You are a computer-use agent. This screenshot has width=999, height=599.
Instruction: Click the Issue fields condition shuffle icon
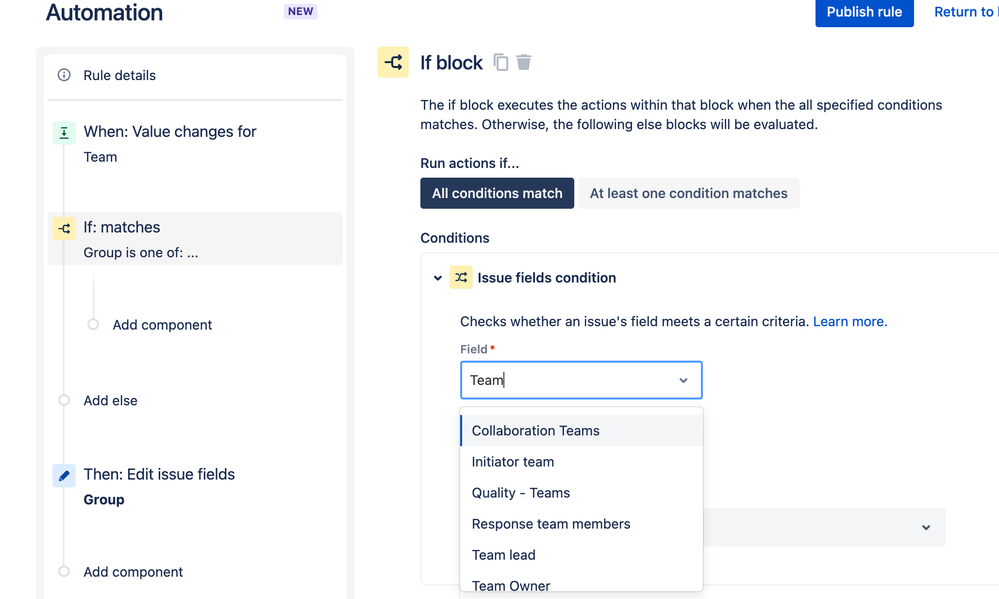pos(461,277)
